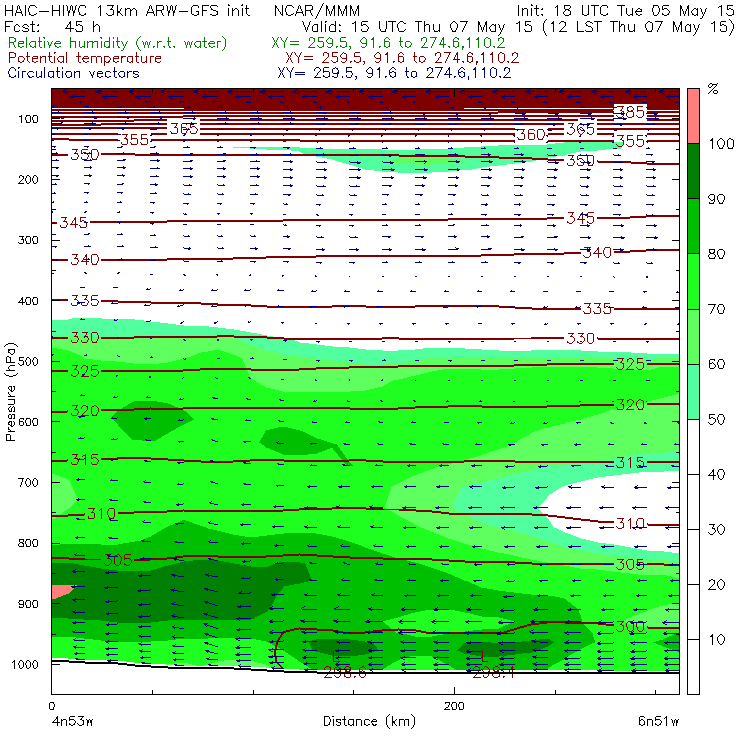Click the right '315' contour label
This screenshot has width=740, height=740.
click(x=630, y=462)
